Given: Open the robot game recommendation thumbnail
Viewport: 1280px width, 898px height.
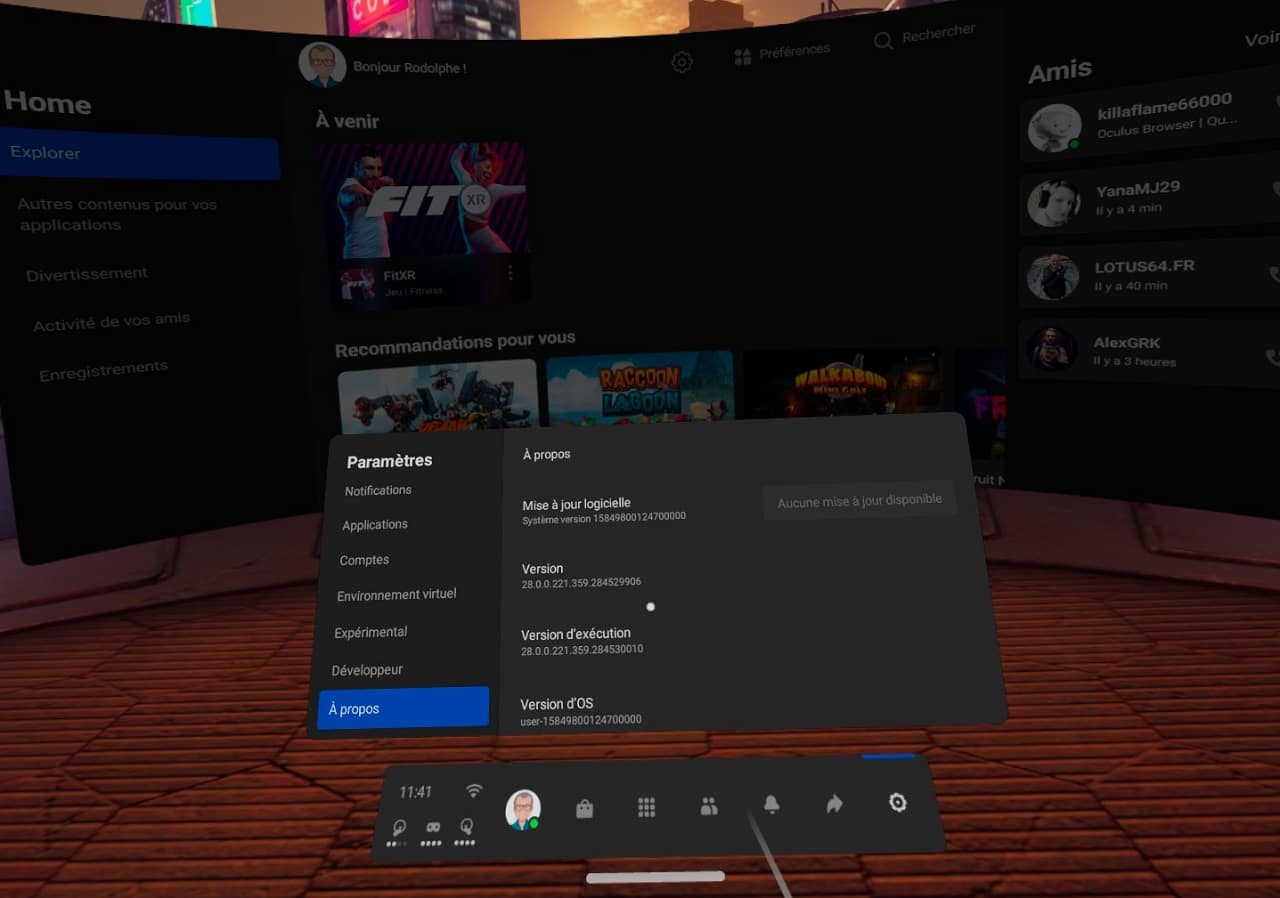Looking at the screenshot, I should (x=438, y=395).
